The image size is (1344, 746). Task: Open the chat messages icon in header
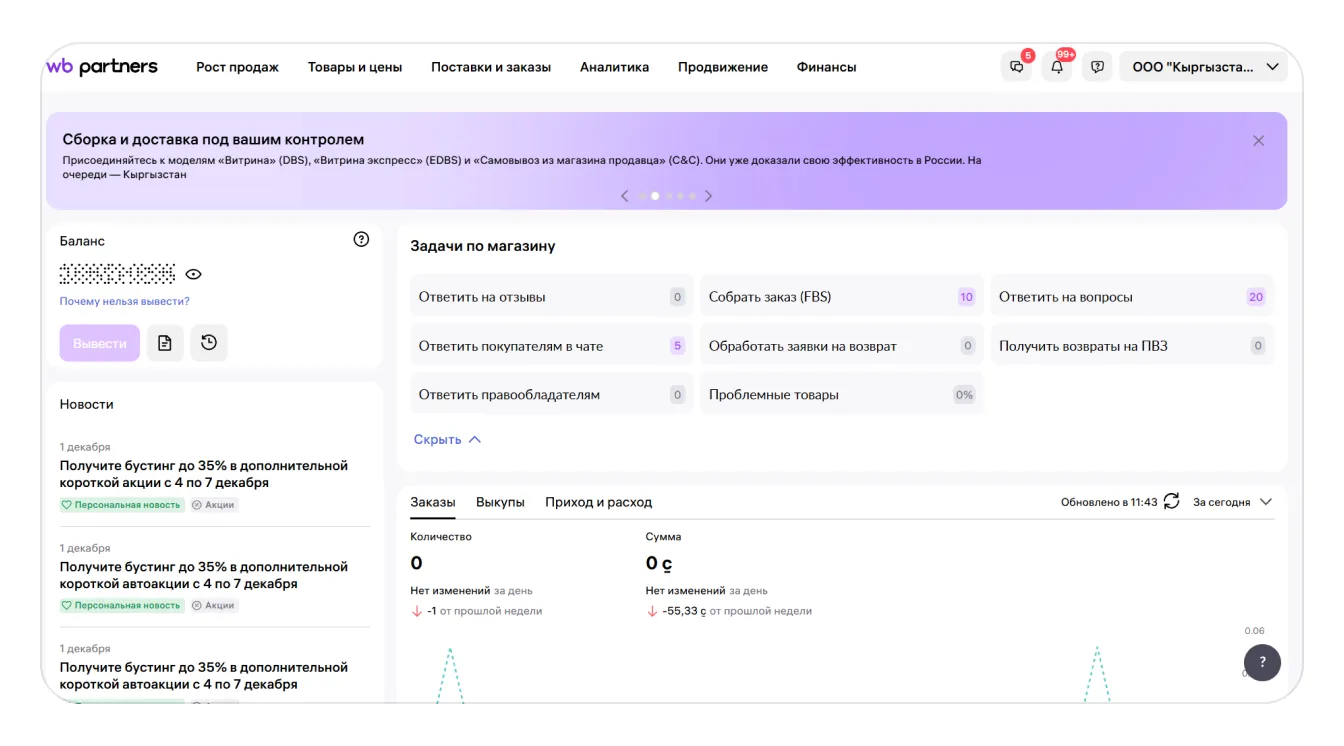point(1016,67)
